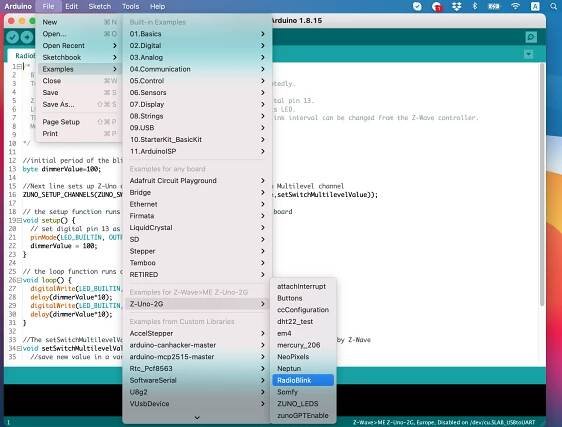
Task: Expand U8g2 library examples
Action: (197, 392)
